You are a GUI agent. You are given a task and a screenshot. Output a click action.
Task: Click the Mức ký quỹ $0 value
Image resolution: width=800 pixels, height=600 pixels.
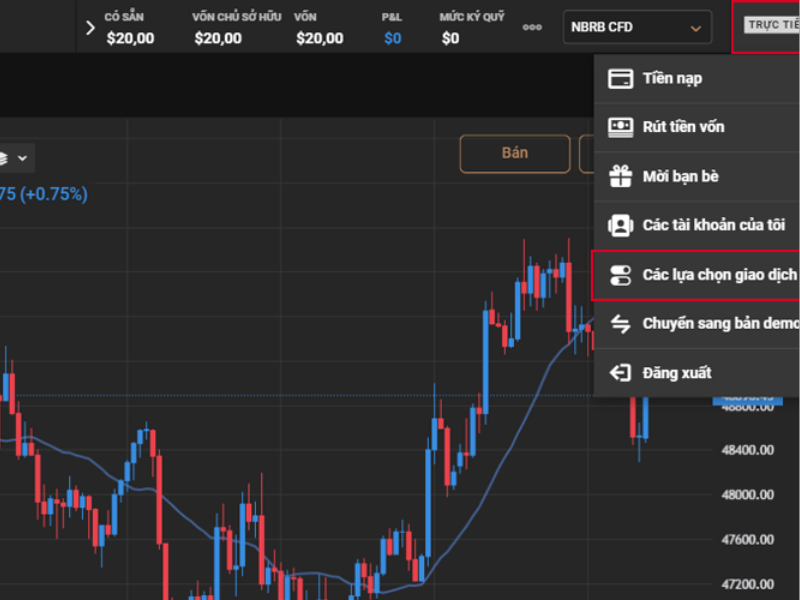pyautogui.click(x=450, y=38)
